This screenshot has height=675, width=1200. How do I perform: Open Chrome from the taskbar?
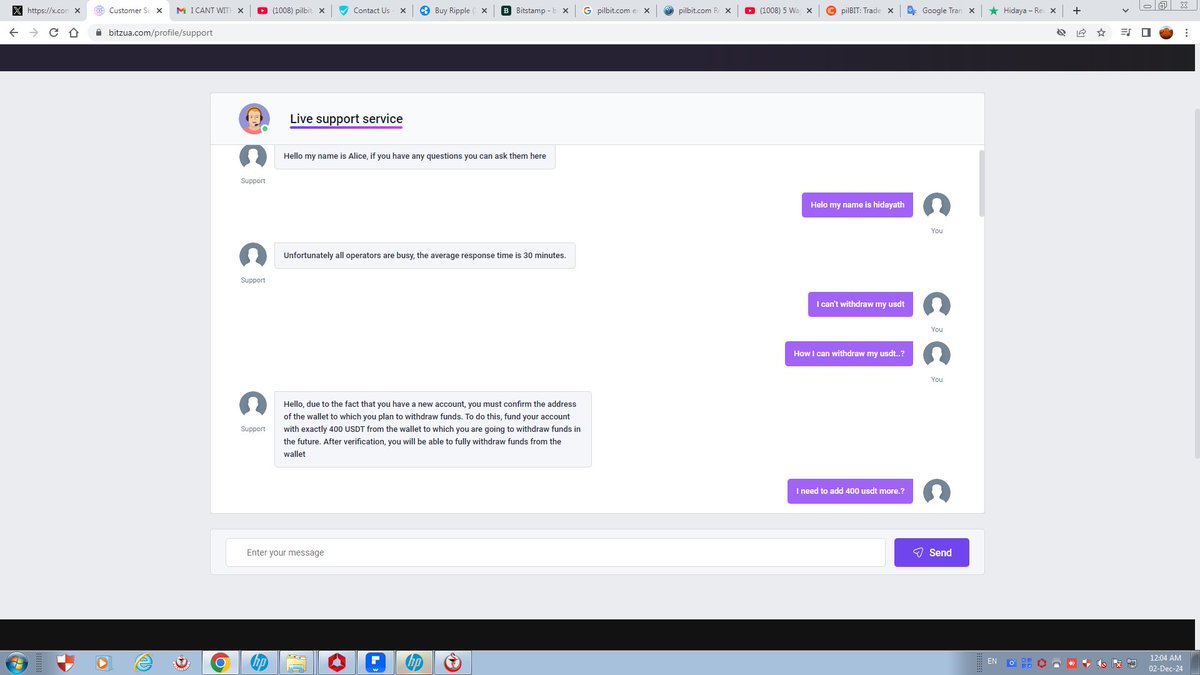pyautogui.click(x=220, y=662)
